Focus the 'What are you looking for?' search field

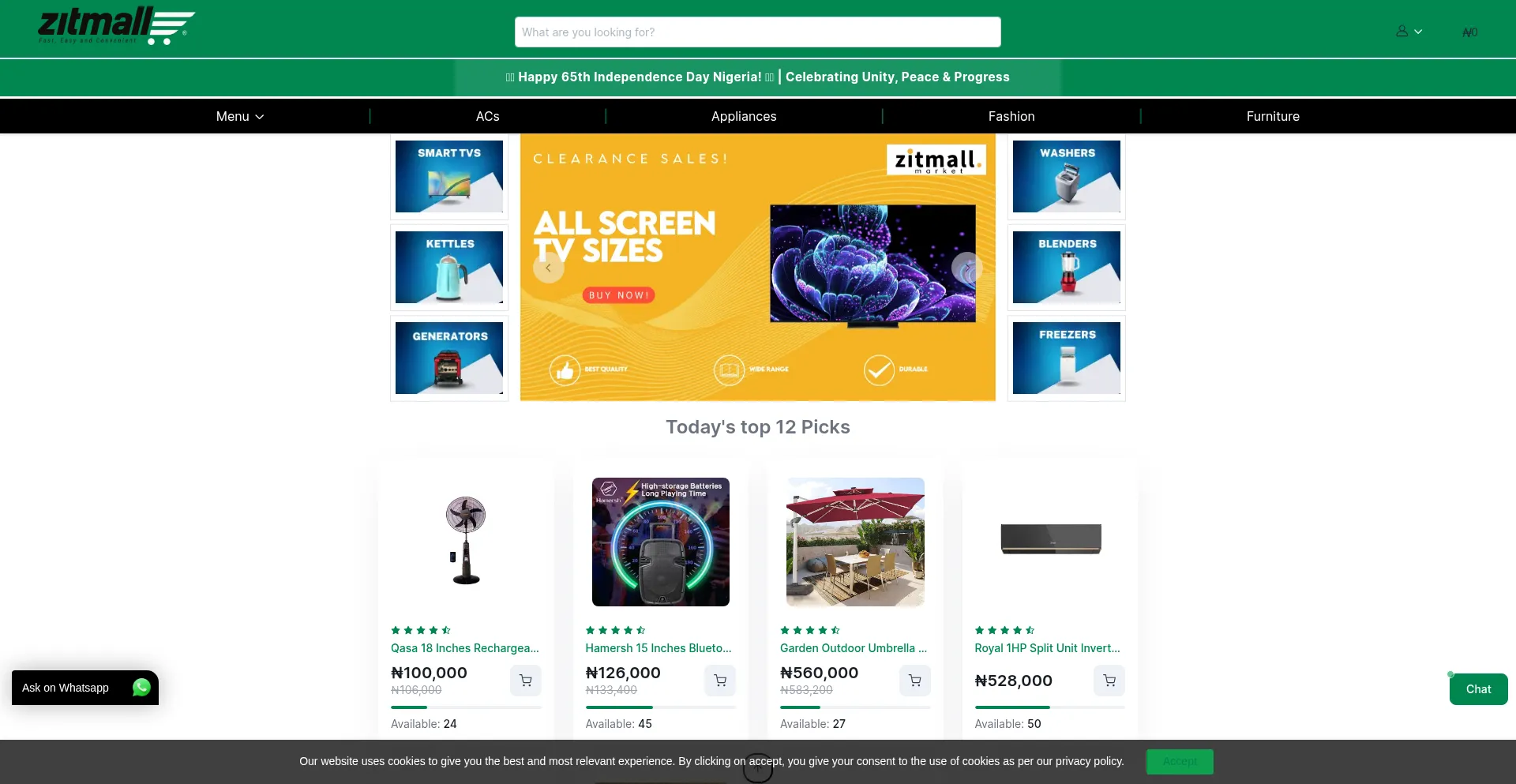click(758, 32)
